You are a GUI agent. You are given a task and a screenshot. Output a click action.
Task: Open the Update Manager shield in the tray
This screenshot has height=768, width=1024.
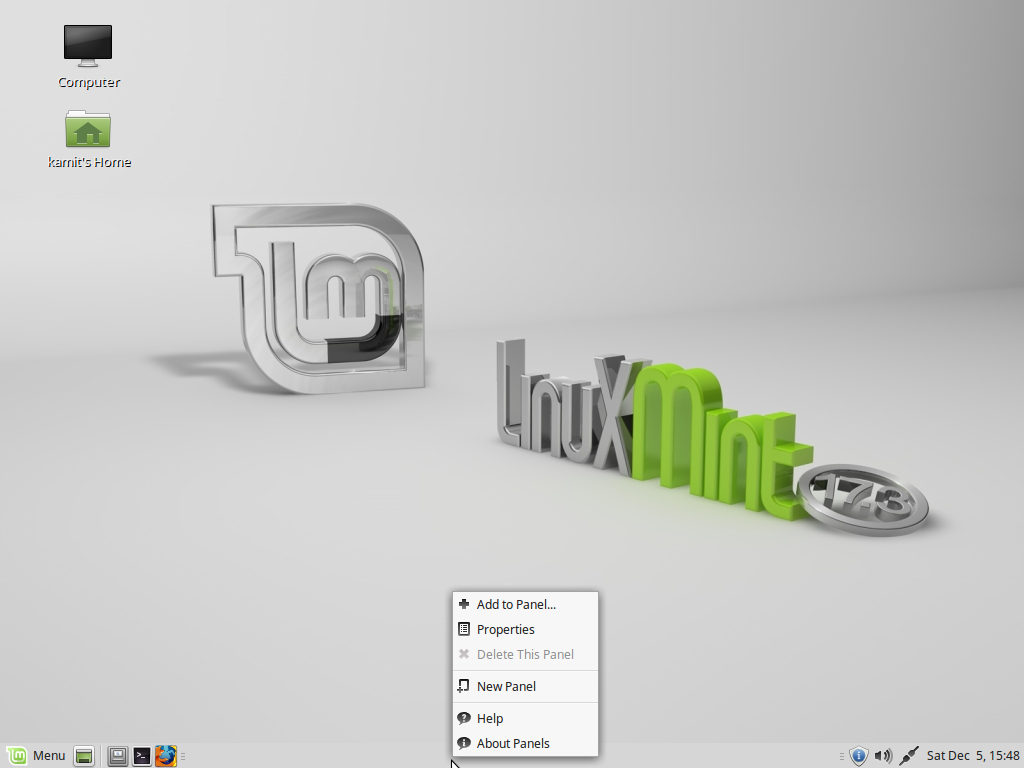(x=860, y=756)
